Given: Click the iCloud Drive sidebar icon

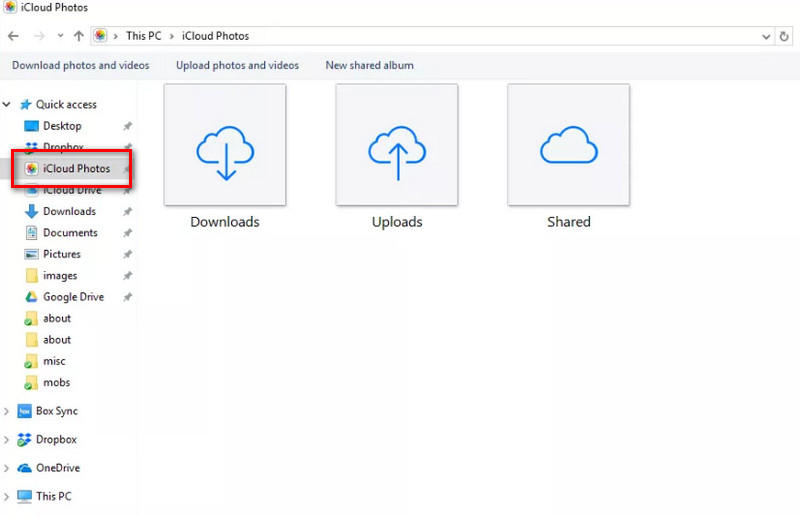Looking at the screenshot, I should [32, 190].
